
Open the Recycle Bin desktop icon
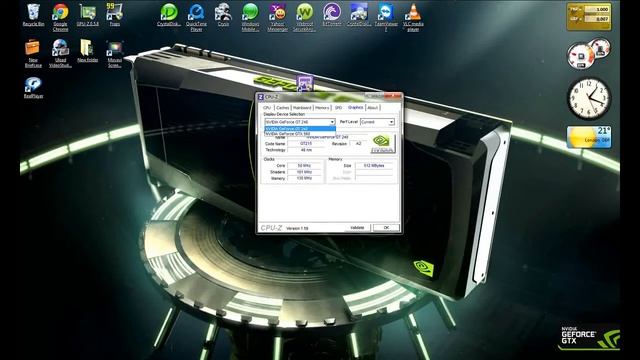[33, 15]
